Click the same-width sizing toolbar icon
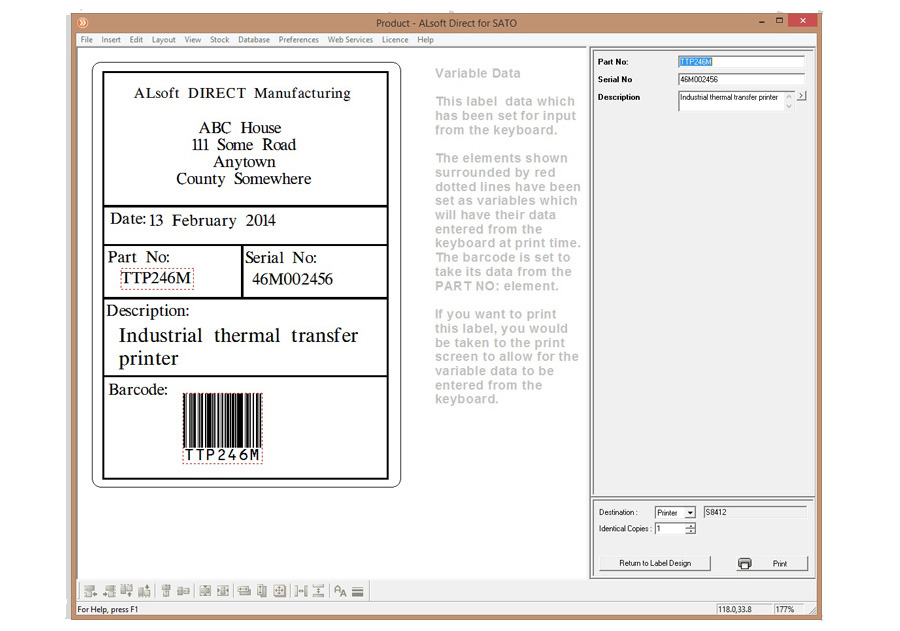This screenshot has height=631, width=900. point(244,591)
